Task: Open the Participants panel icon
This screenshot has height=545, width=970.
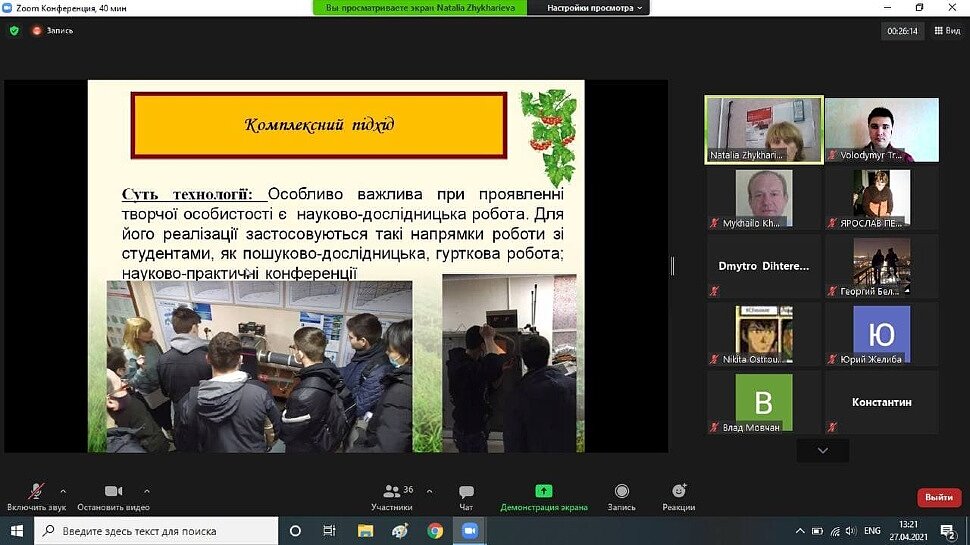Action: pyautogui.click(x=391, y=491)
